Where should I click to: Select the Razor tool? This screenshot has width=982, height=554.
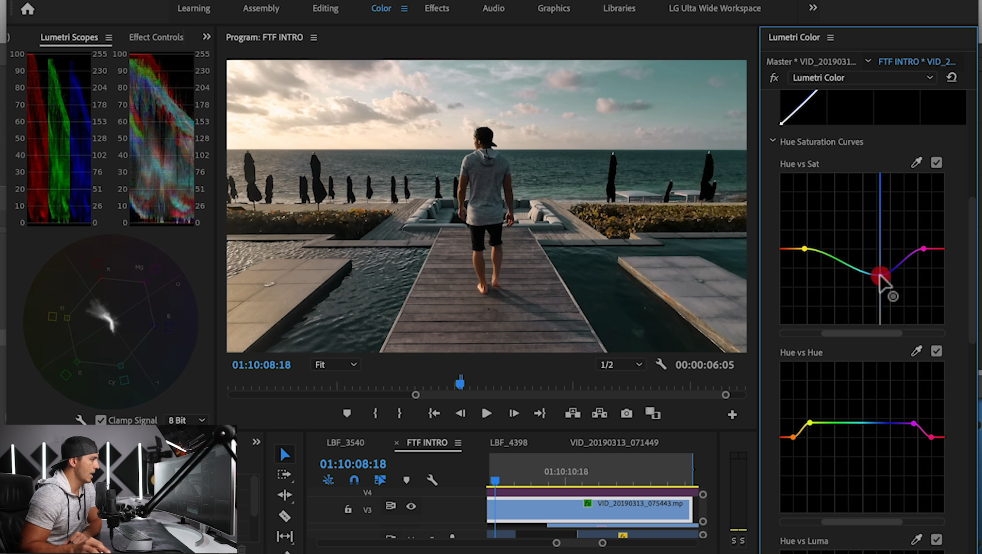pos(285,516)
